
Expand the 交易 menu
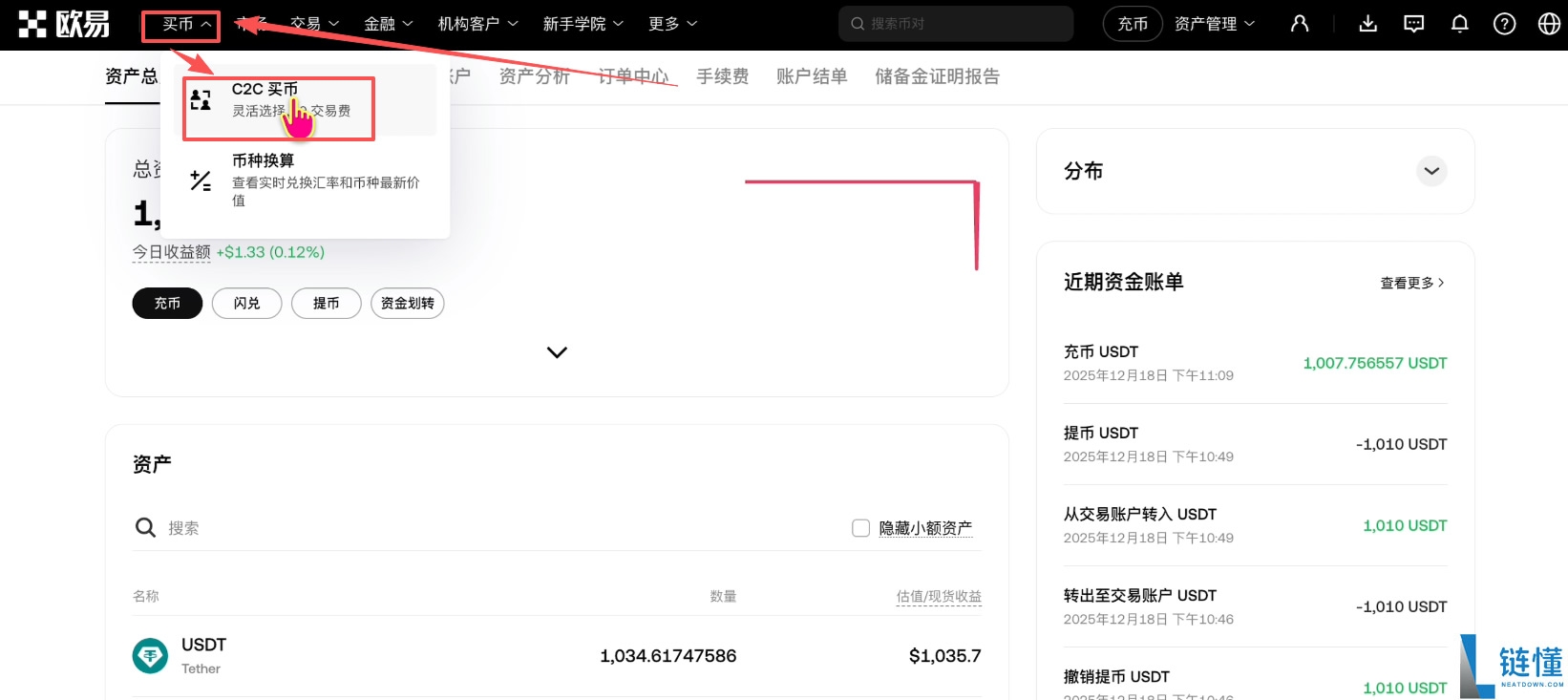click(315, 24)
